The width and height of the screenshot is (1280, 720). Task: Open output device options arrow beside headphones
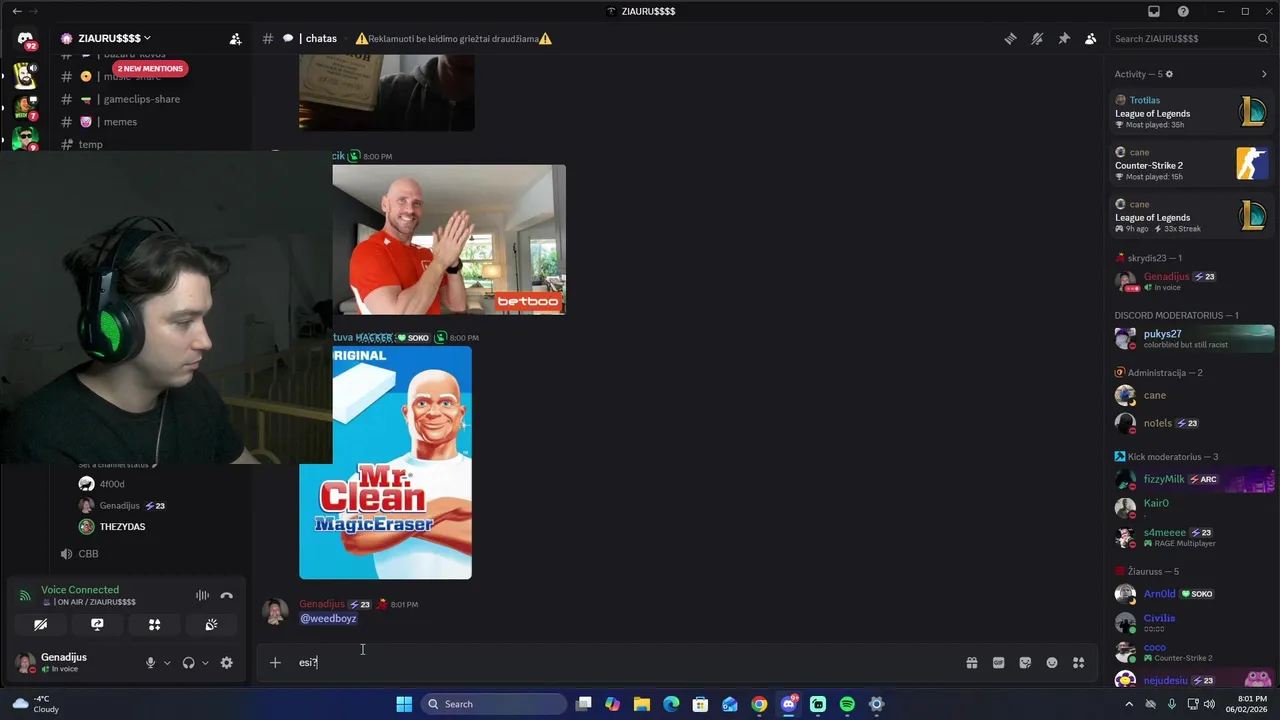[205, 663]
